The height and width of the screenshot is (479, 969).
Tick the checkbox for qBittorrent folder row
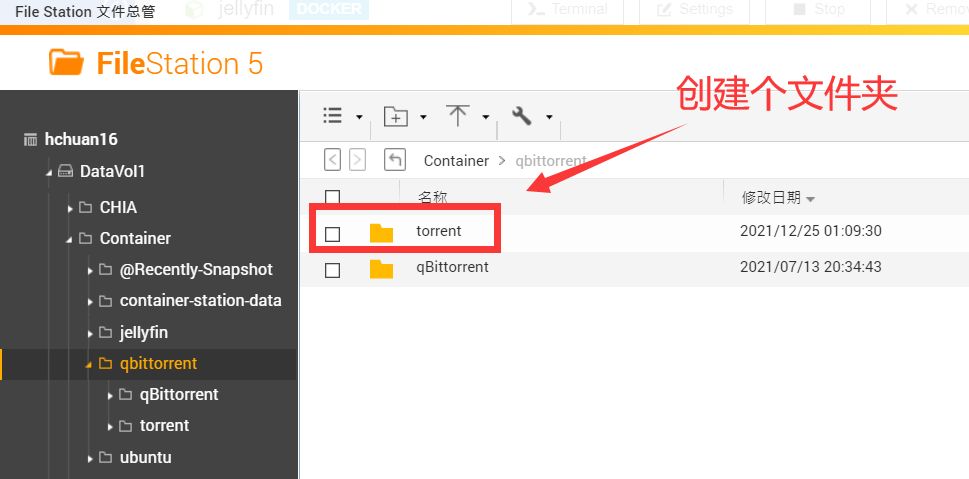(x=332, y=270)
